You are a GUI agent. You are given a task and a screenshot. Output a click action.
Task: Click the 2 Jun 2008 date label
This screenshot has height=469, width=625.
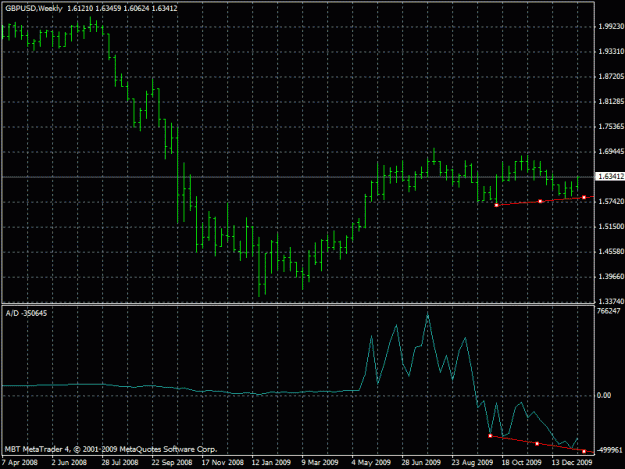69,462
